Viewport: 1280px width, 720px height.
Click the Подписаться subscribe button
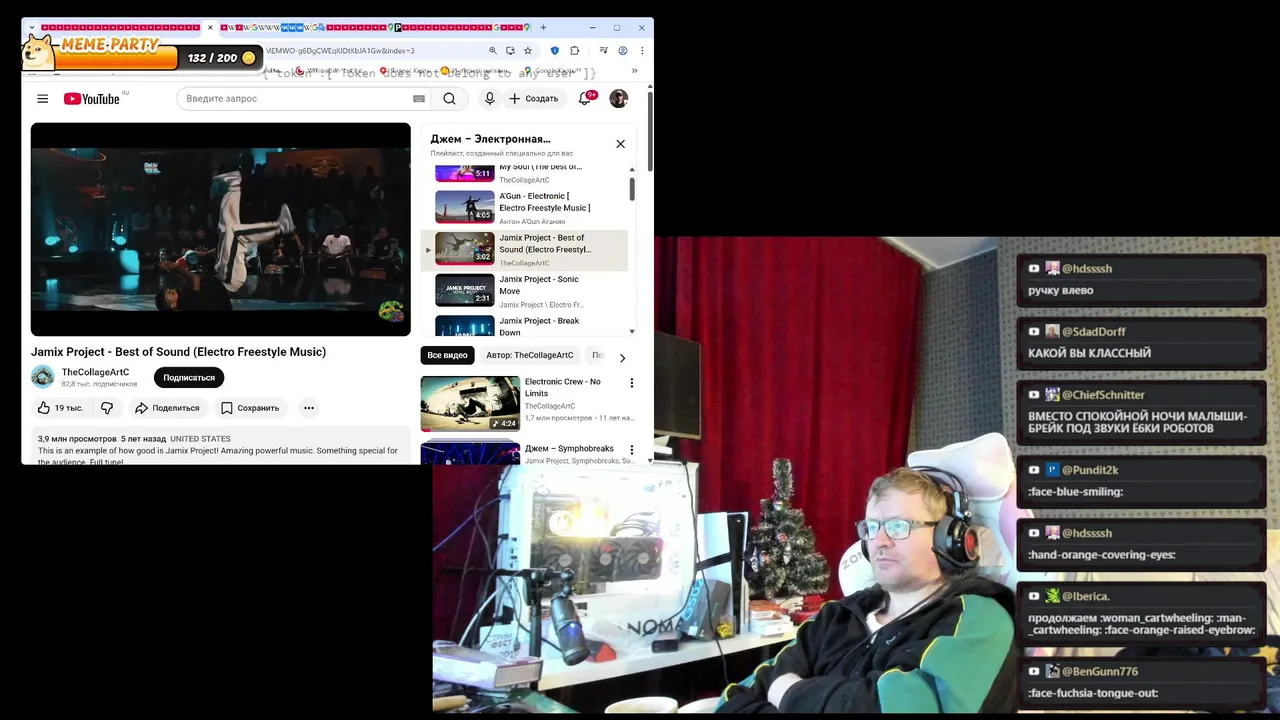pyautogui.click(x=189, y=378)
